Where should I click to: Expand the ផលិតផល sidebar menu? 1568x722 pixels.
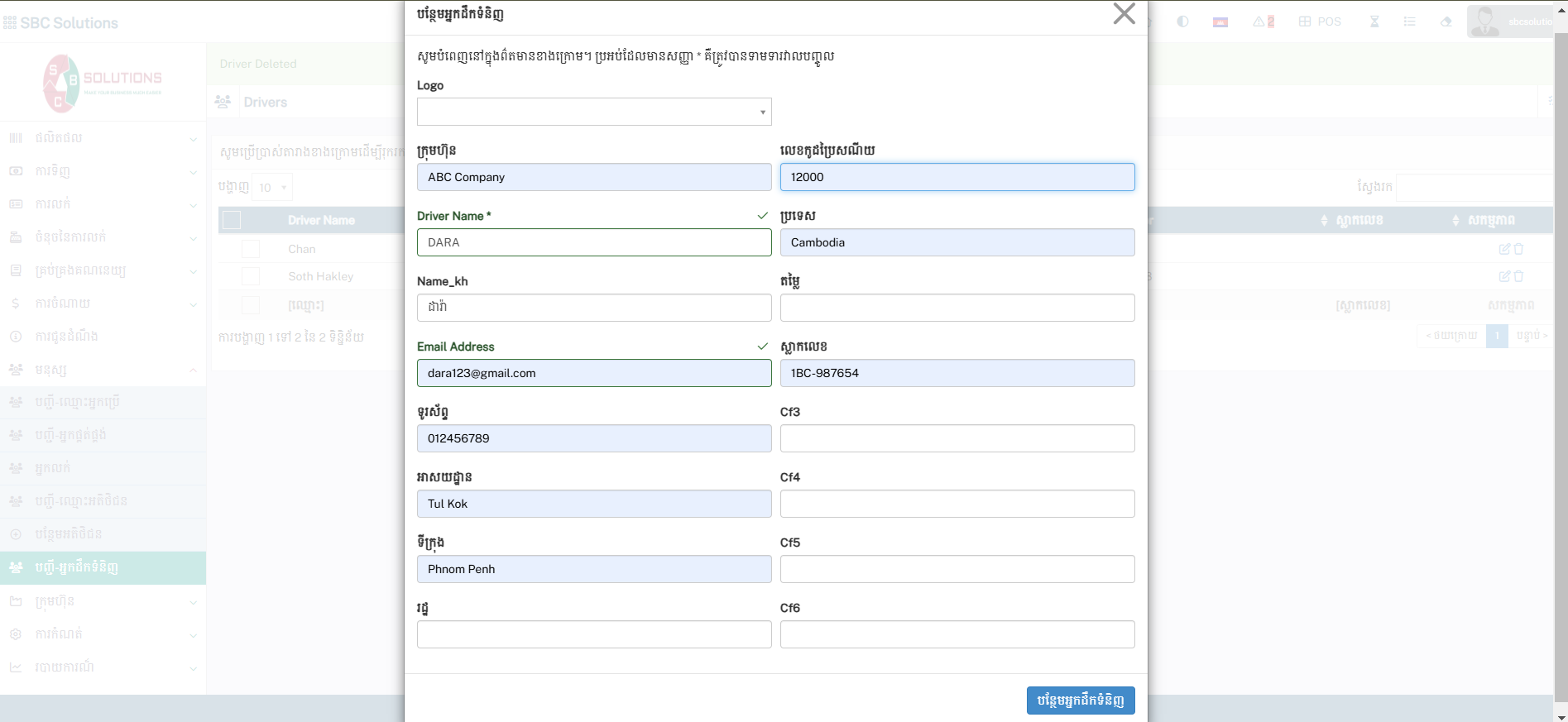(x=103, y=138)
